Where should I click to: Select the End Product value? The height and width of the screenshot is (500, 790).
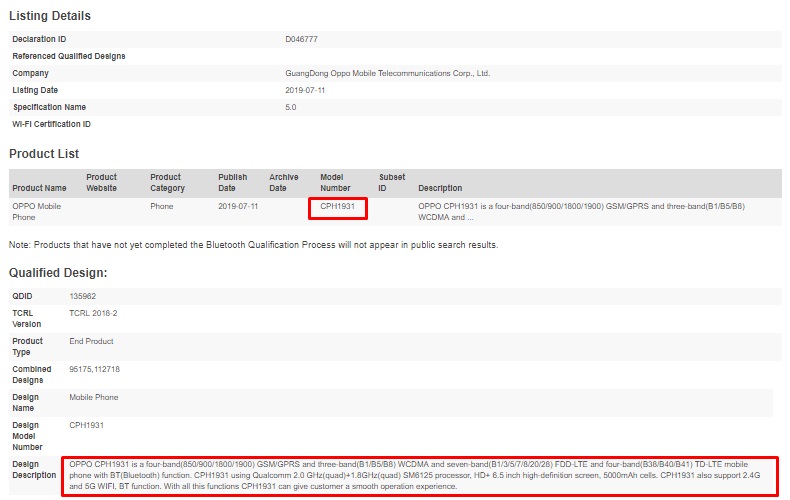coord(91,341)
